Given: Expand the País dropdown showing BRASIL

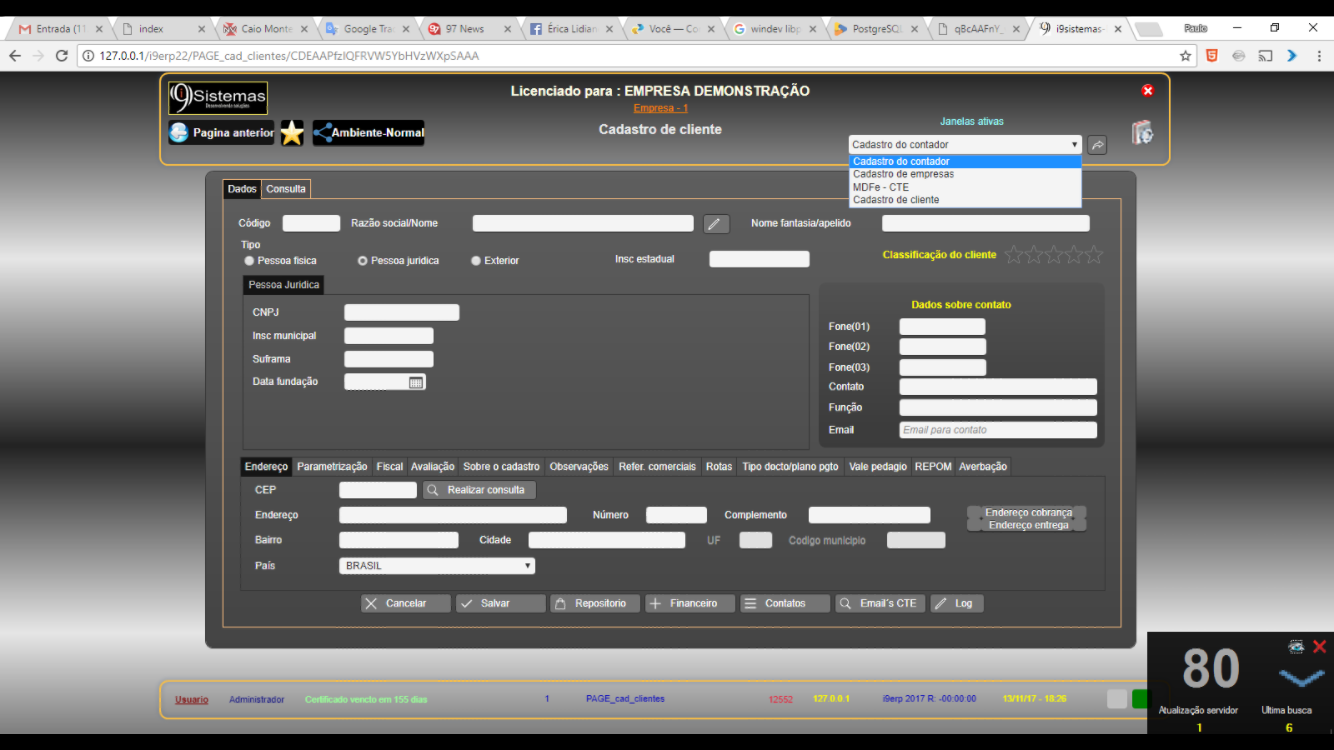Looking at the screenshot, I should point(437,566).
